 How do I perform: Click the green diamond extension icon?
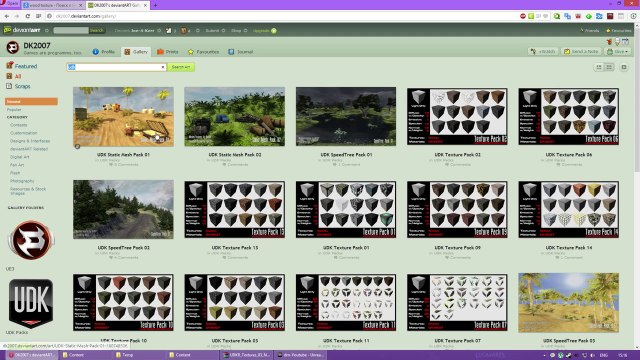(589, 16)
